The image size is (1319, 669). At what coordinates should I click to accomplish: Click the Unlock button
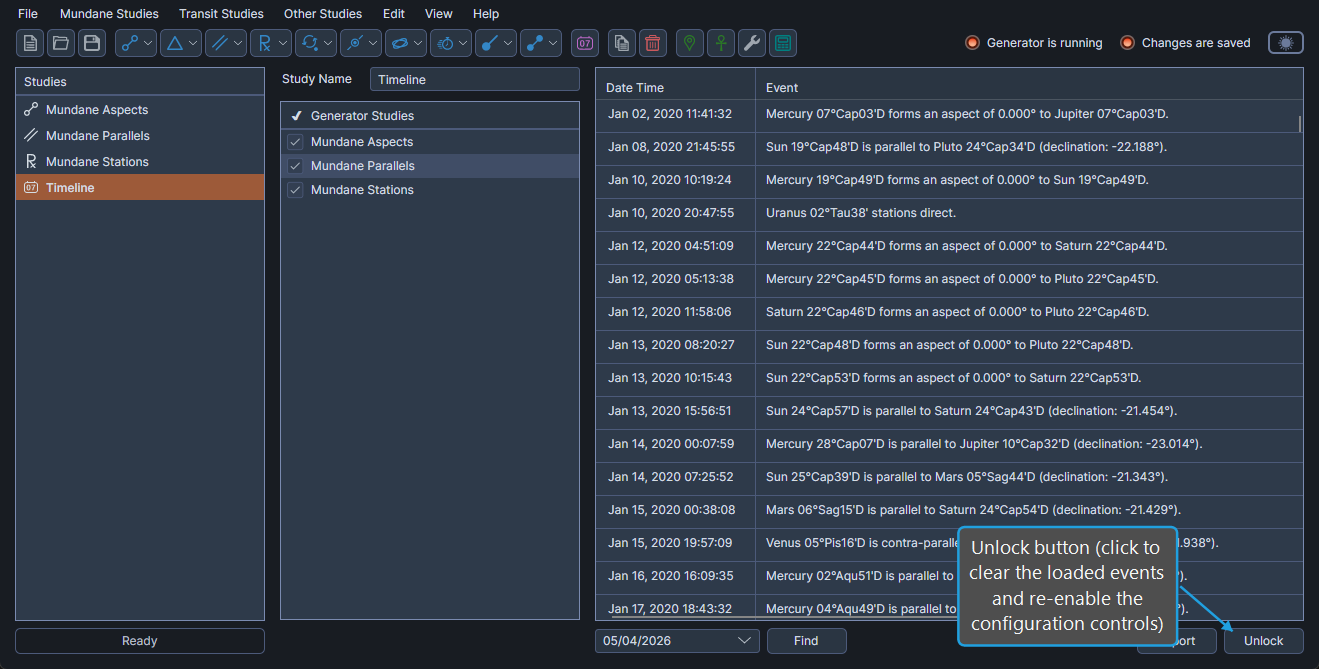click(x=1264, y=641)
